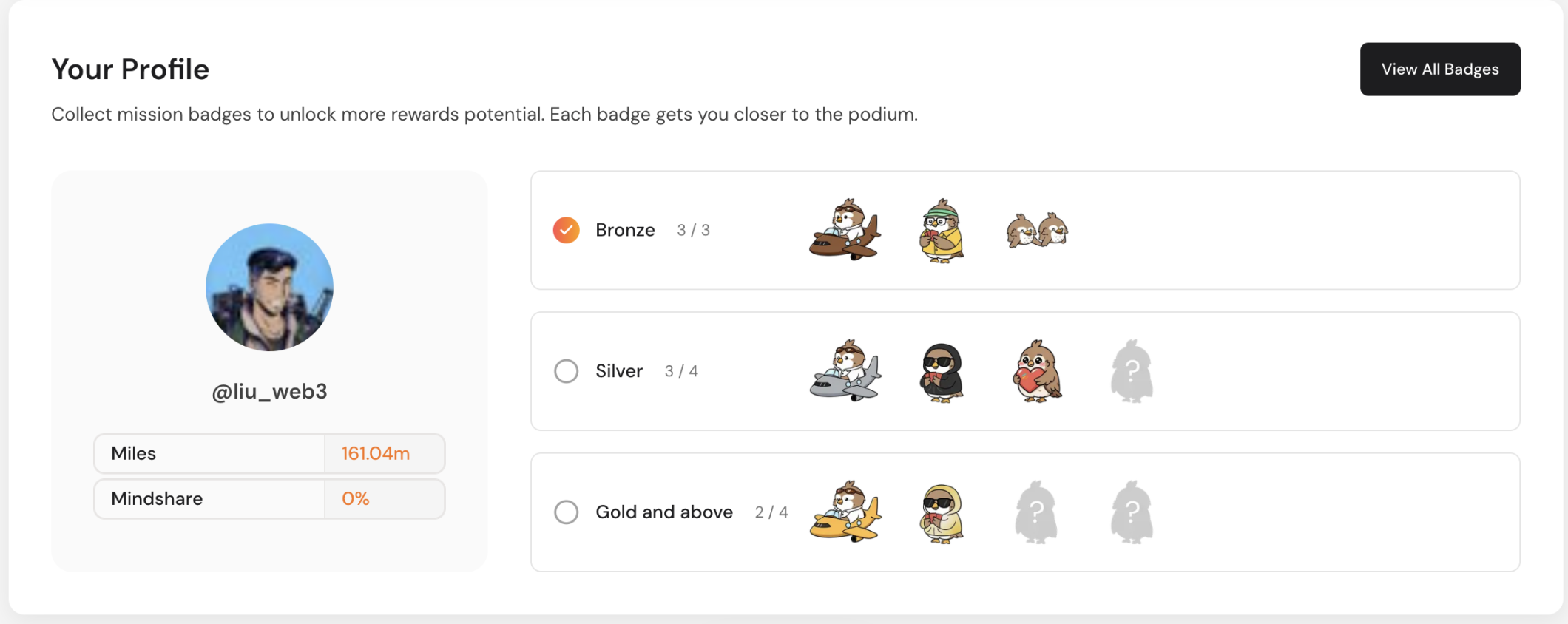Viewport: 1568px width, 624px height.
Task: Select the Gold and above radio circle
Action: 567,512
